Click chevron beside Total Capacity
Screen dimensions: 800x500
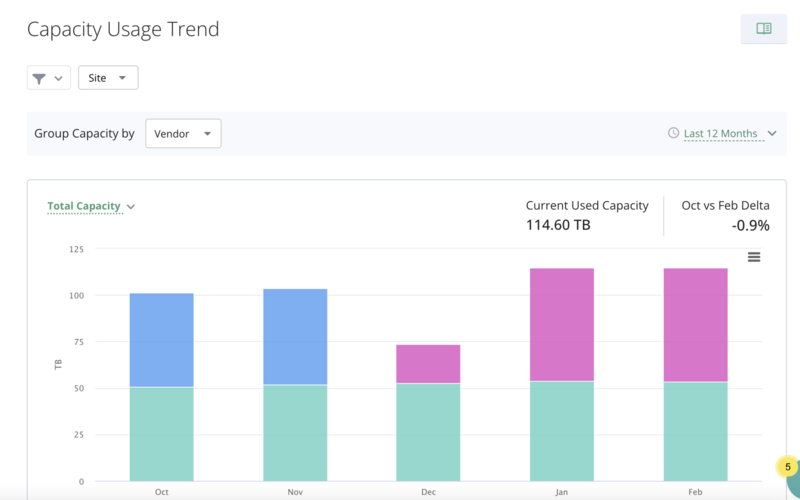click(x=131, y=207)
